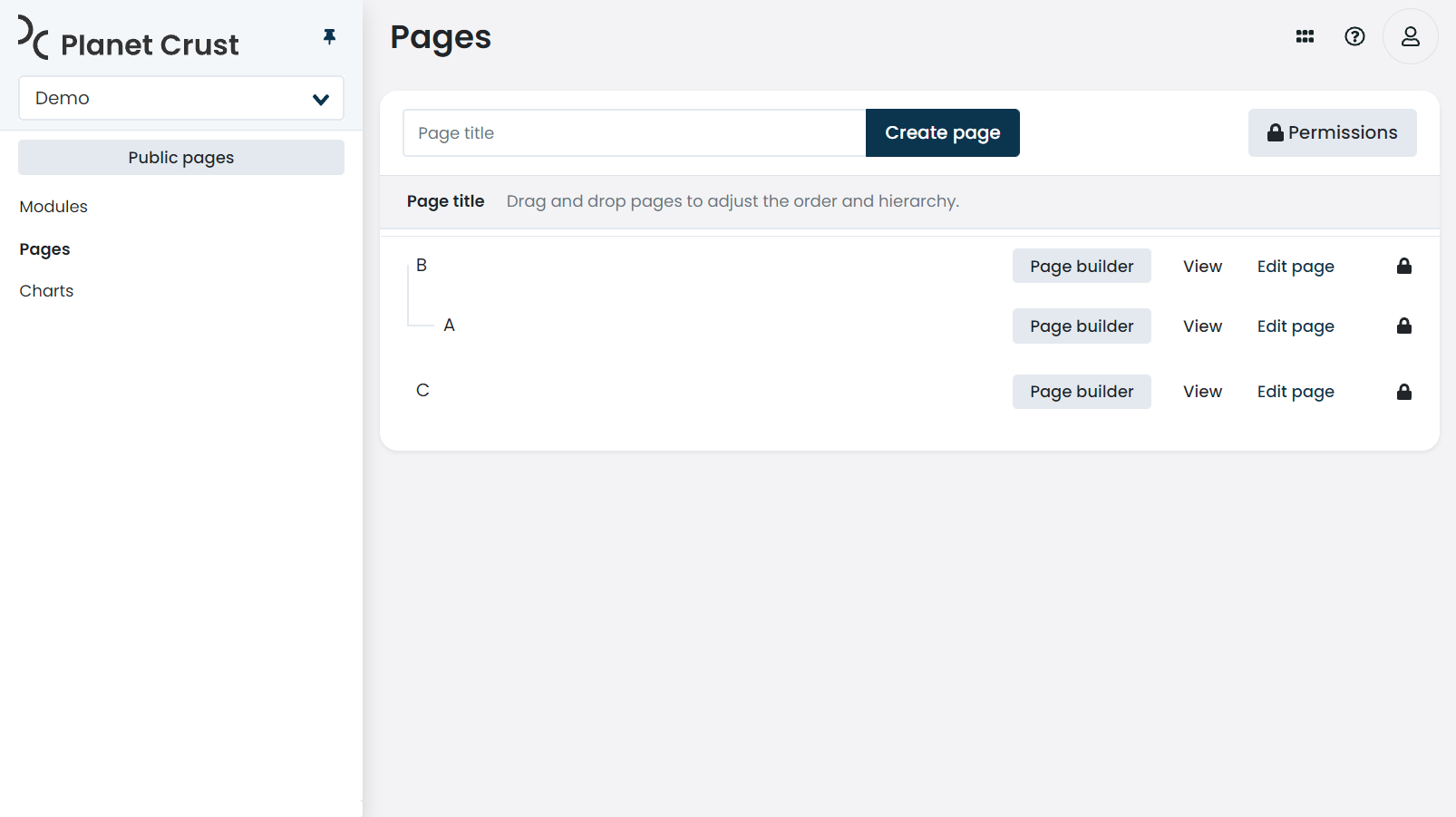Open Page builder for page B
Screen dimensions: 1456x817
click(1082, 266)
